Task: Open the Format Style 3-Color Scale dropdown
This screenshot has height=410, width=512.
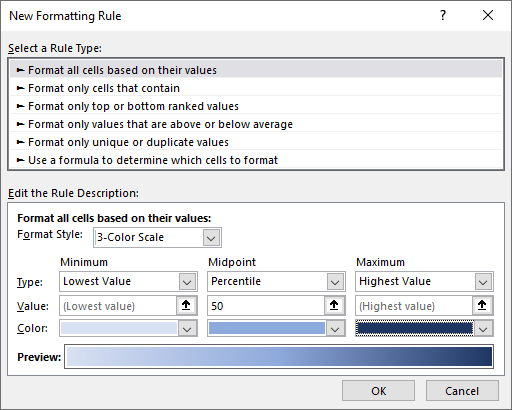Action: [x=211, y=238]
